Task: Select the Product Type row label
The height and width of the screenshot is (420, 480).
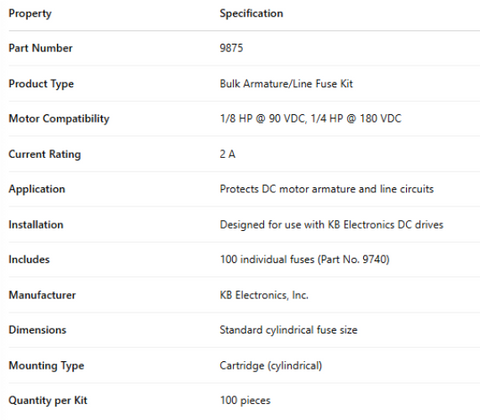Action: pos(41,84)
